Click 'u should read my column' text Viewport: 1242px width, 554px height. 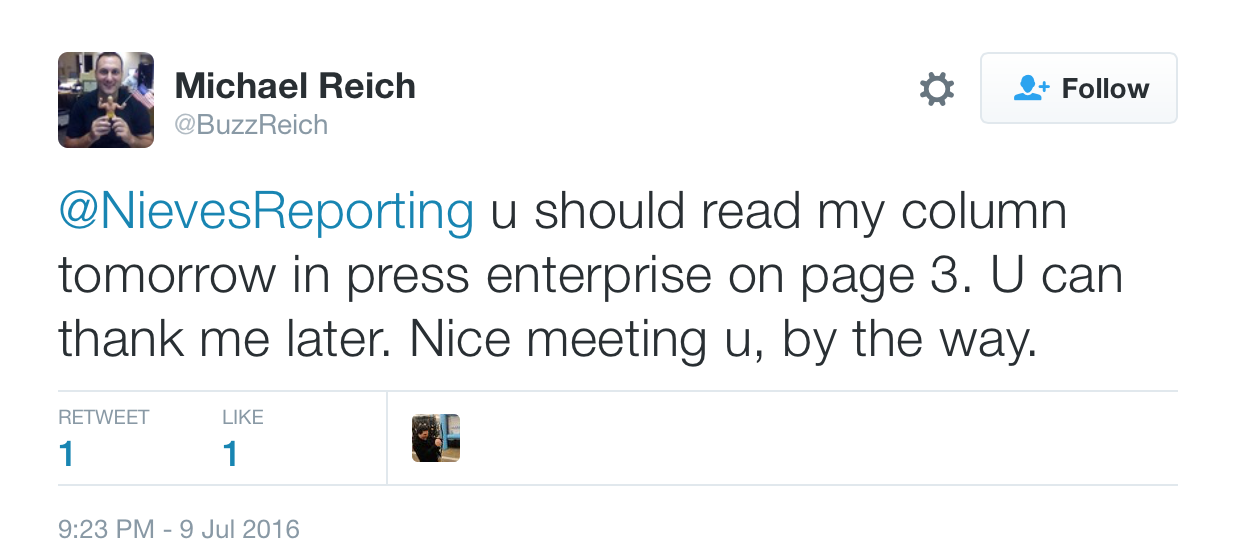(780, 213)
